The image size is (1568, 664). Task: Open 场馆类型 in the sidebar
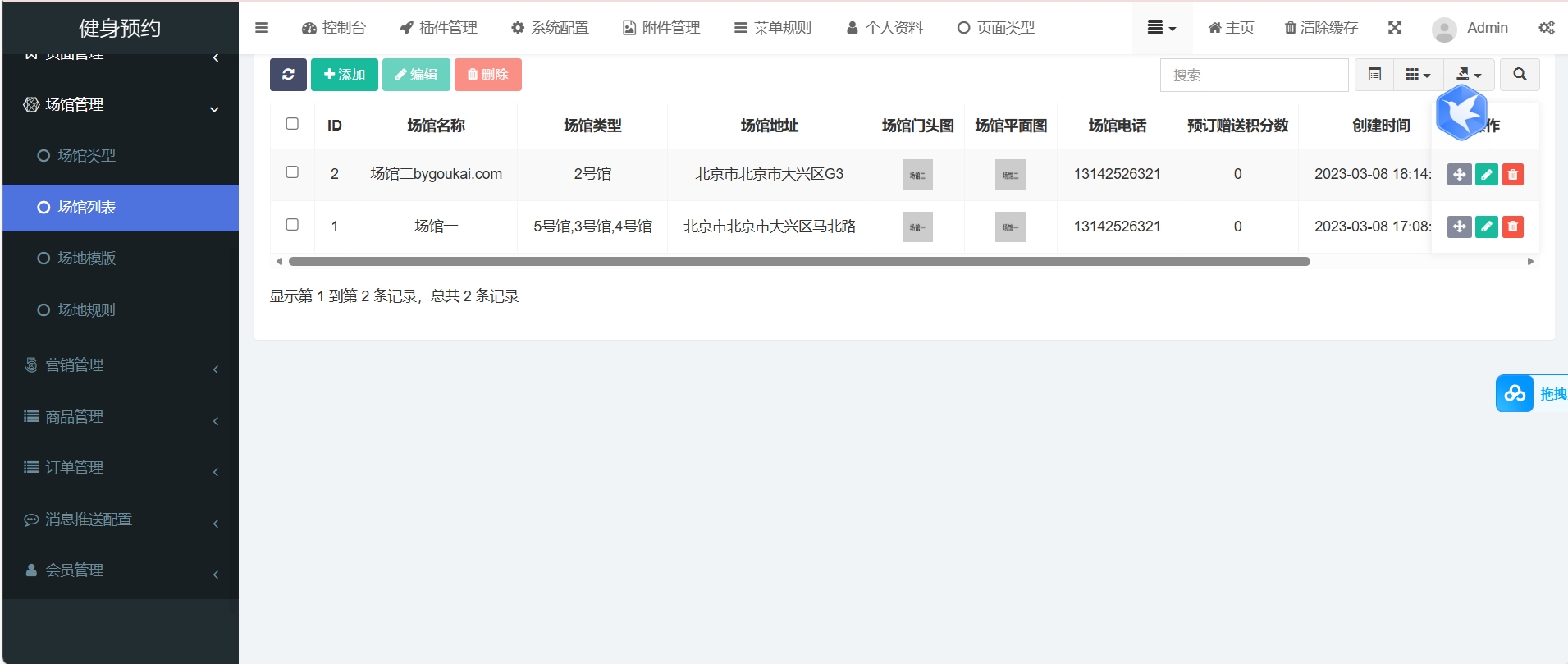[x=86, y=156]
